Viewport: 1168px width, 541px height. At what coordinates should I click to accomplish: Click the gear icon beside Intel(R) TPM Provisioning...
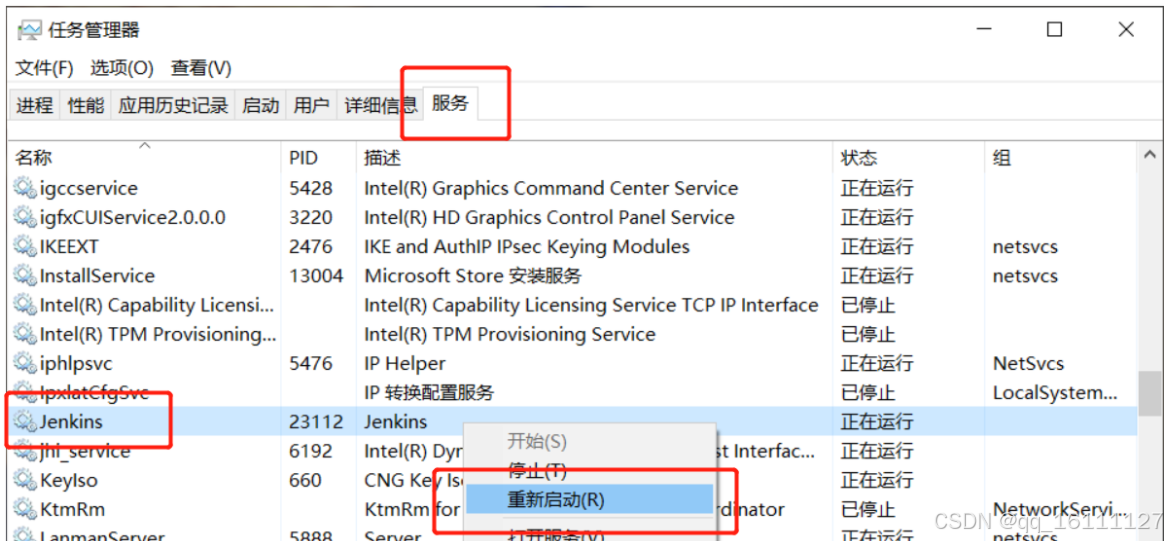pos(25,334)
